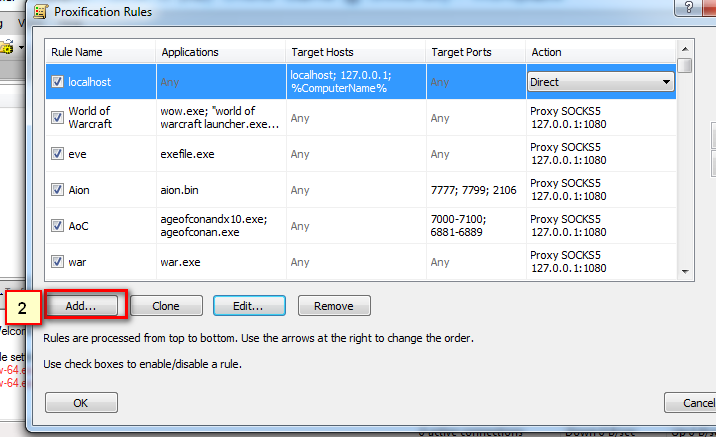Select the AoC rule name

tap(78, 226)
